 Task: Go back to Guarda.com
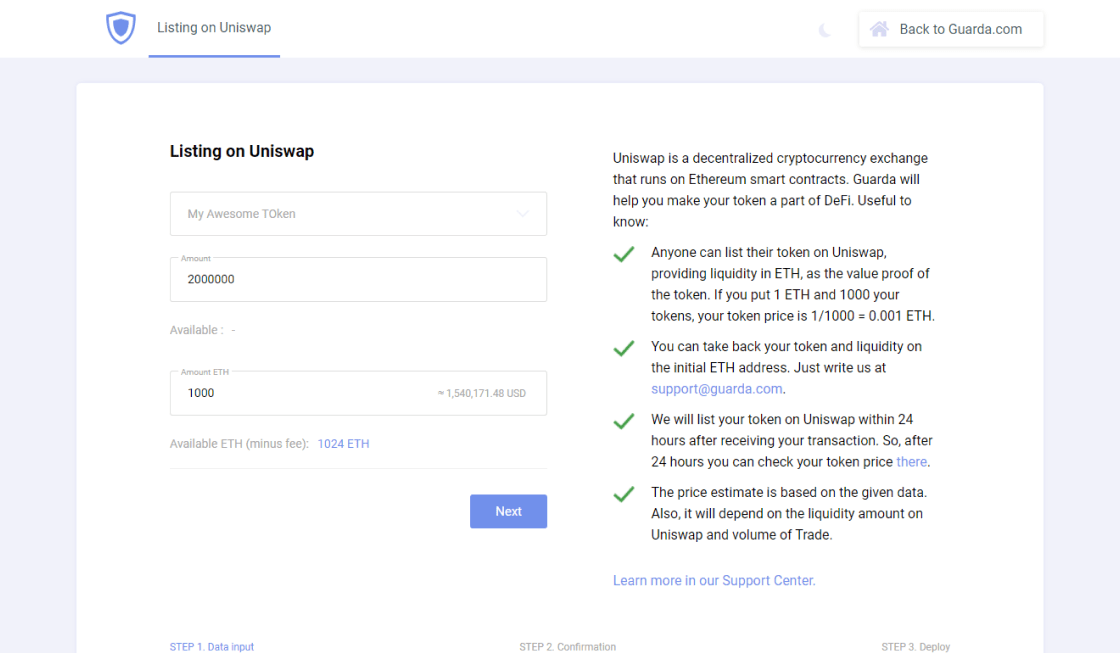click(951, 29)
